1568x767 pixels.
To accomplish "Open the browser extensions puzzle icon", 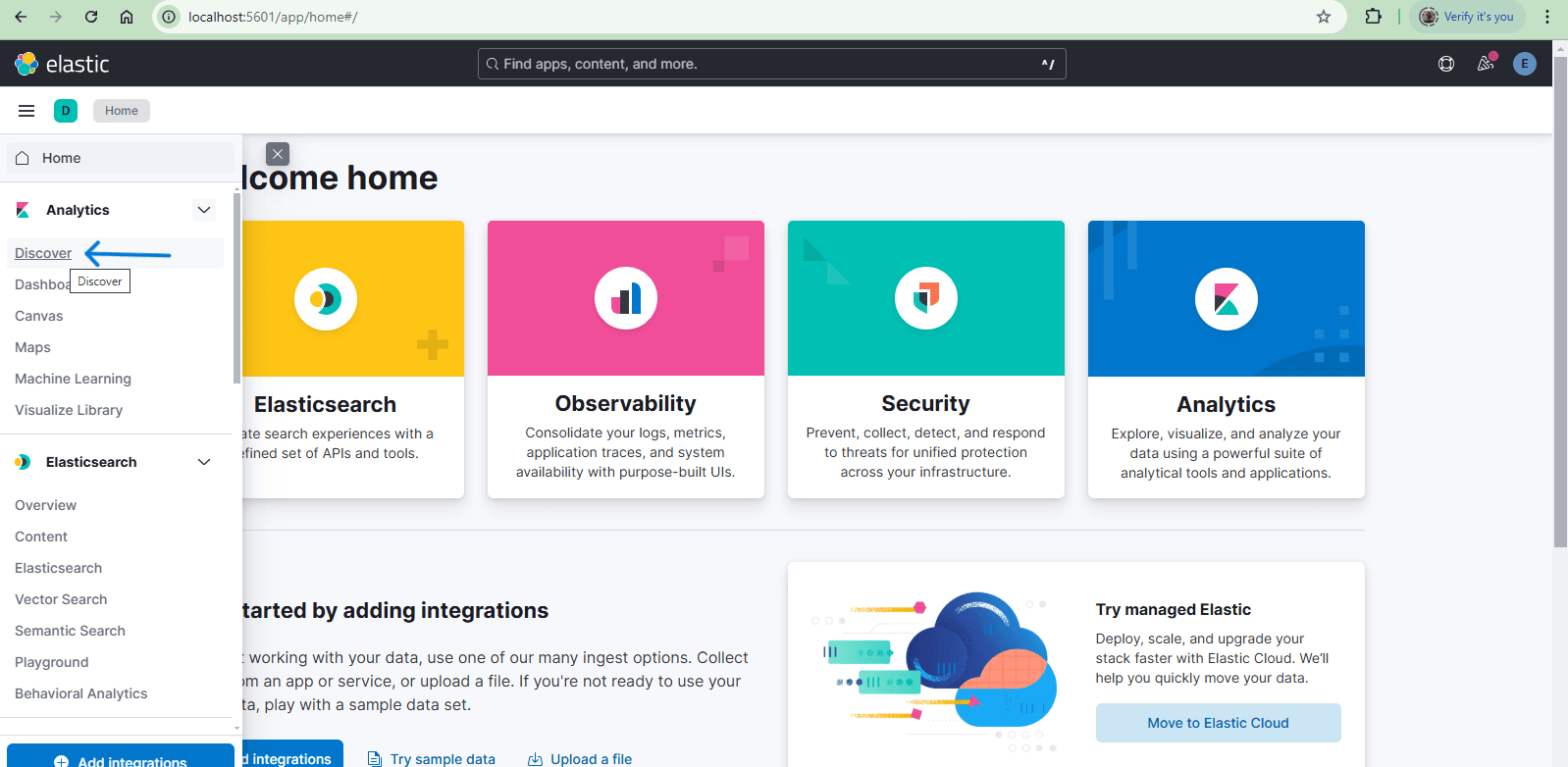I will (x=1374, y=17).
